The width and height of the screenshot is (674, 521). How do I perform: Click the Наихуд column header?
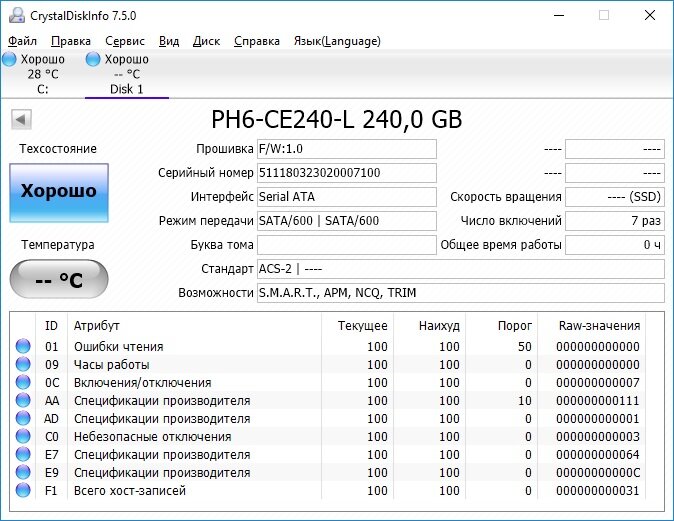pos(439,326)
